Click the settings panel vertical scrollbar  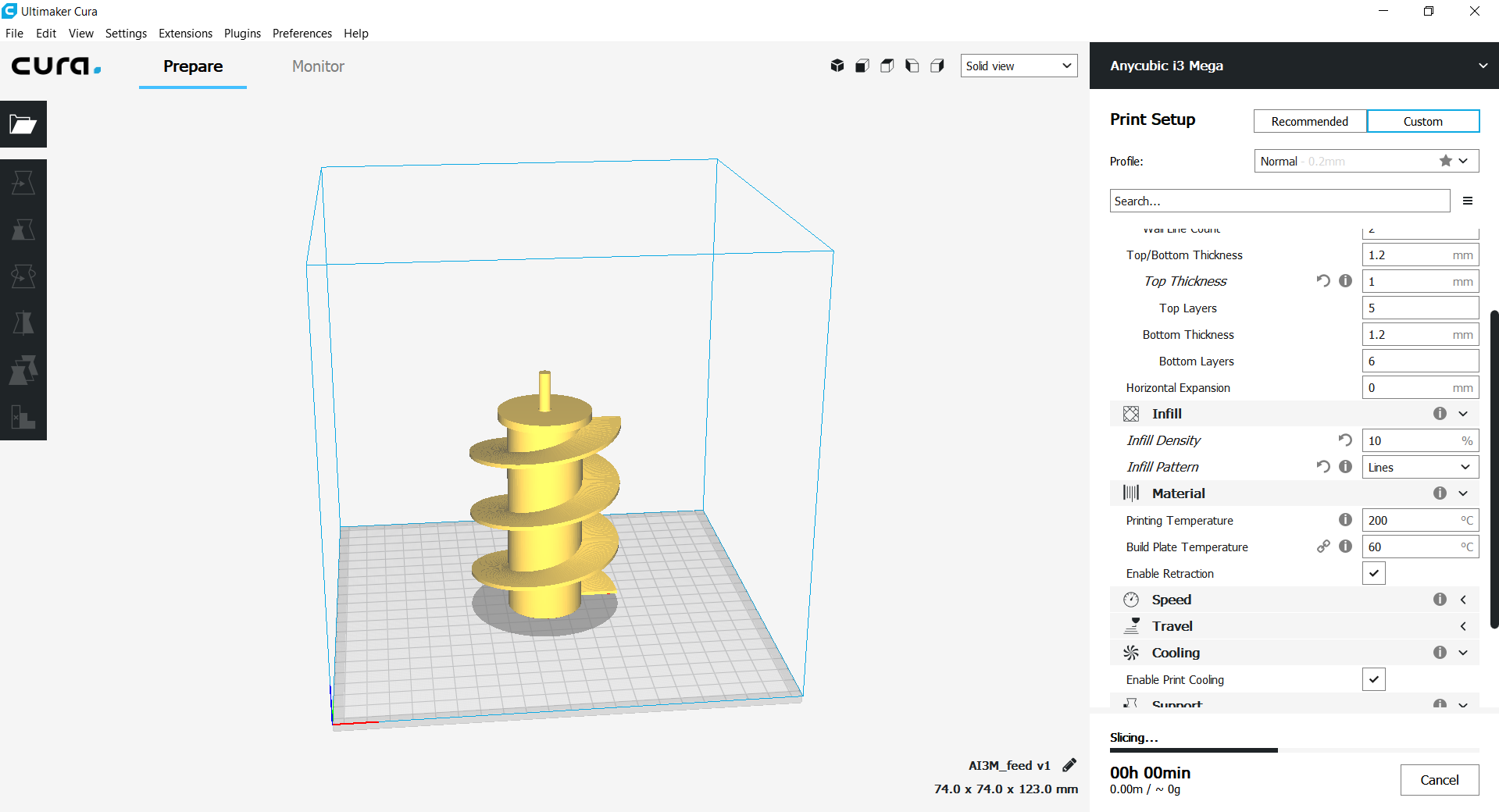click(x=1494, y=468)
